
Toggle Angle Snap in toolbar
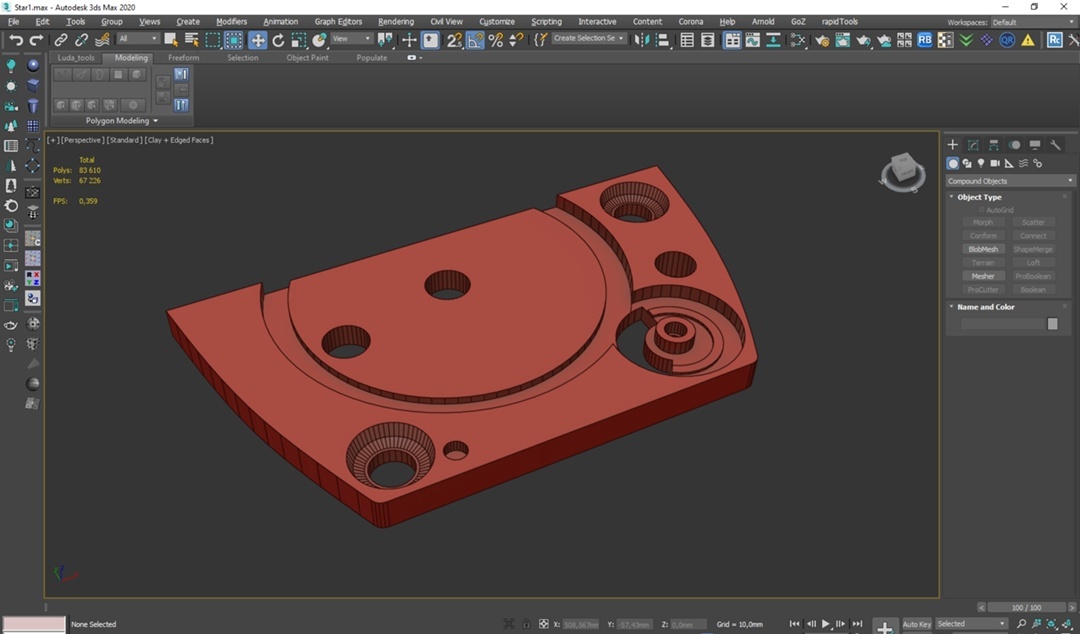click(x=475, y=40)
